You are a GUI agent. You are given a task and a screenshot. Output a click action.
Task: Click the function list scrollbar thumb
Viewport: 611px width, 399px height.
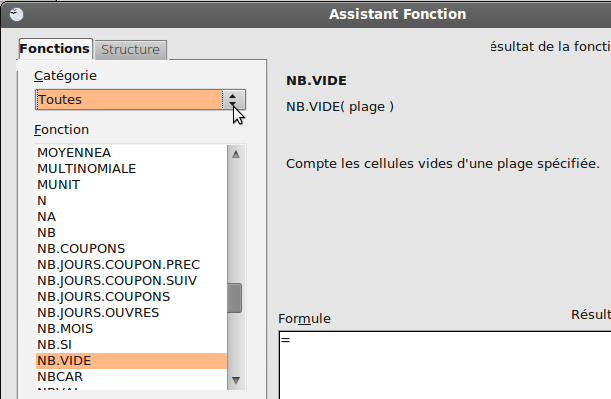coord(235,298)
